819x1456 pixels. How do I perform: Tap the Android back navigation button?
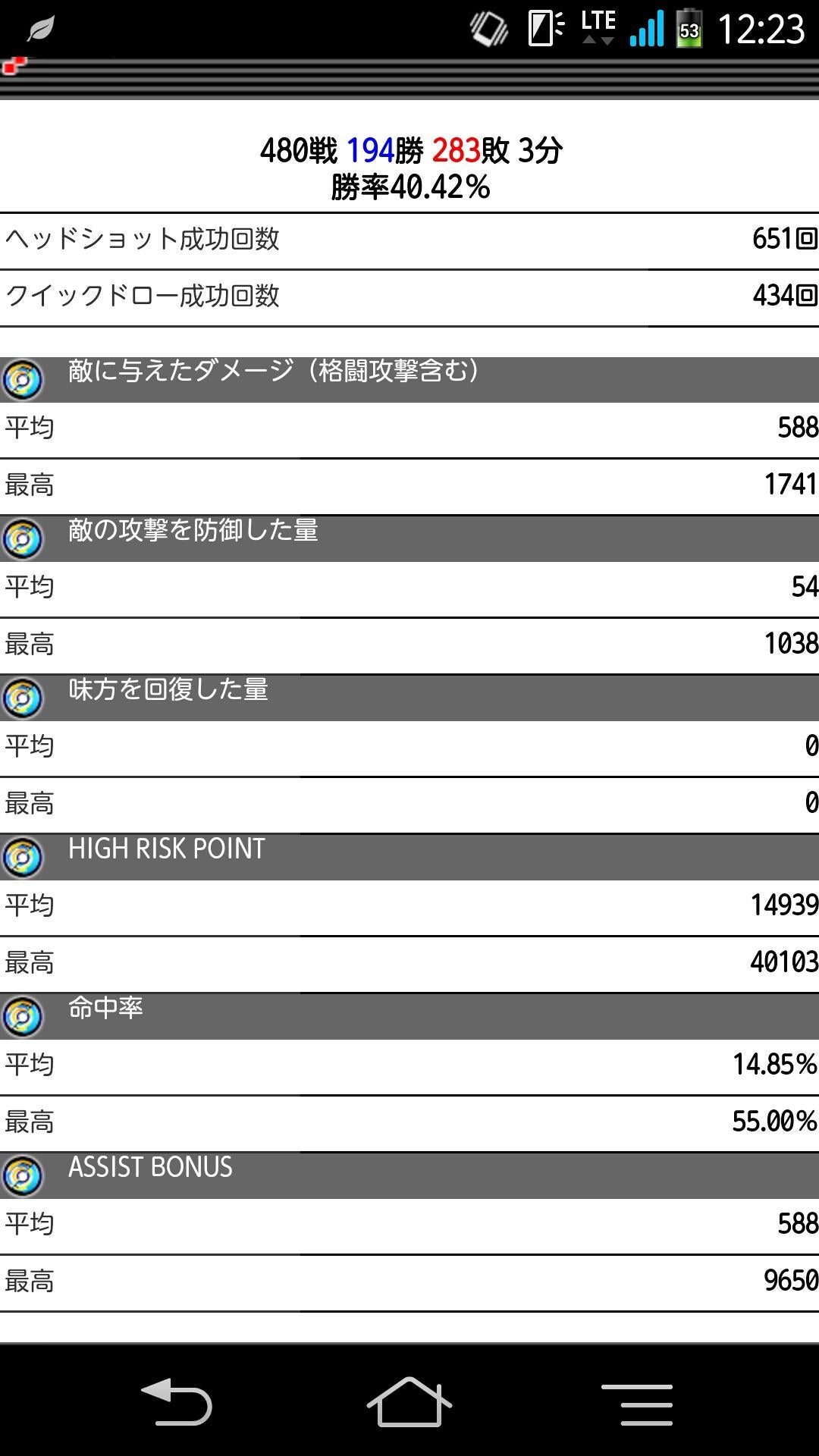(x=177, y=1401)
